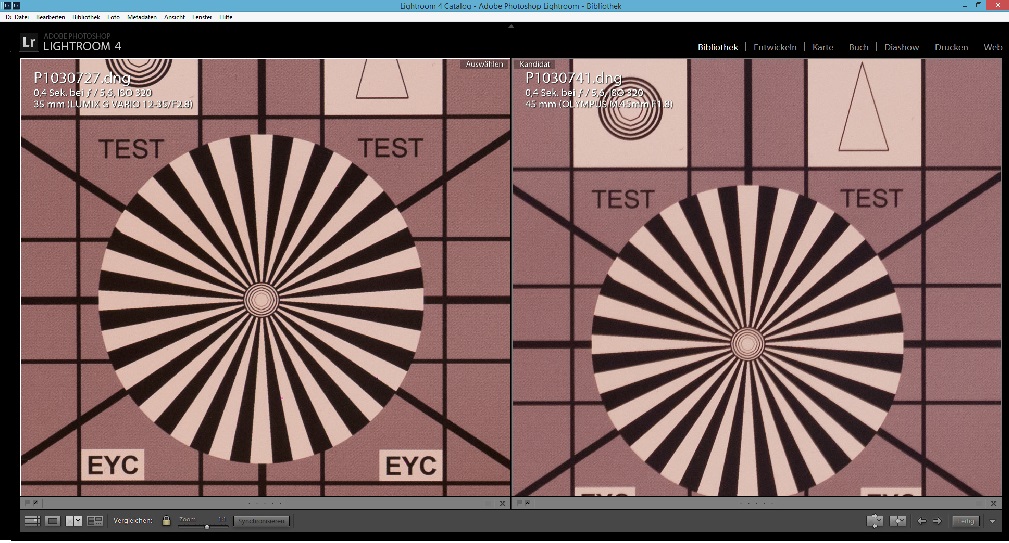Select previous photo arrow
Screen dimensions: 1009x543
pos(921,520)
